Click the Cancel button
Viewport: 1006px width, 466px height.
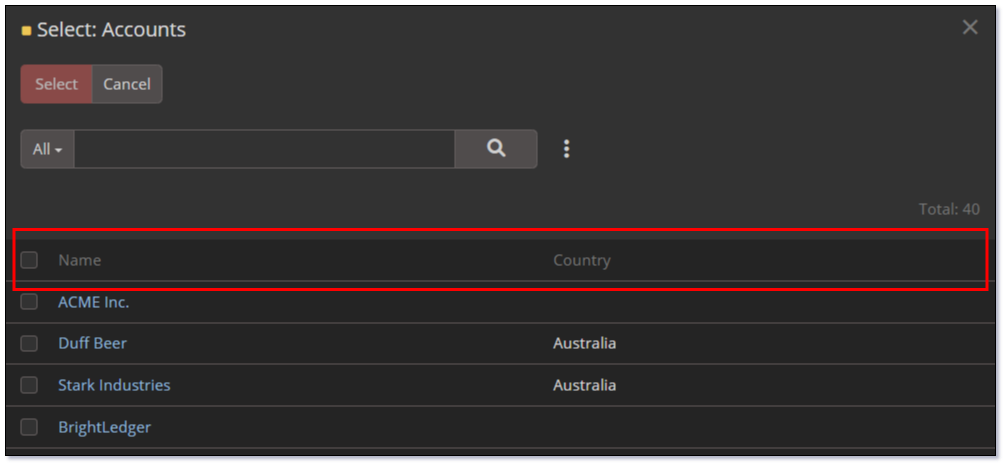pos(127,84)
